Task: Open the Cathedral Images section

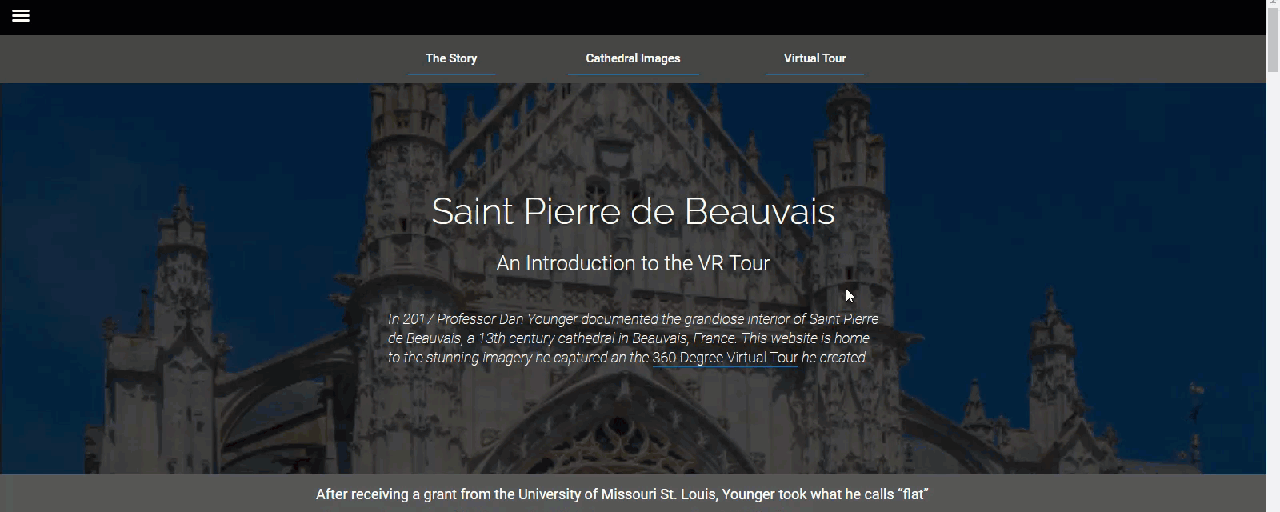Action: click(x=633, y=58)
